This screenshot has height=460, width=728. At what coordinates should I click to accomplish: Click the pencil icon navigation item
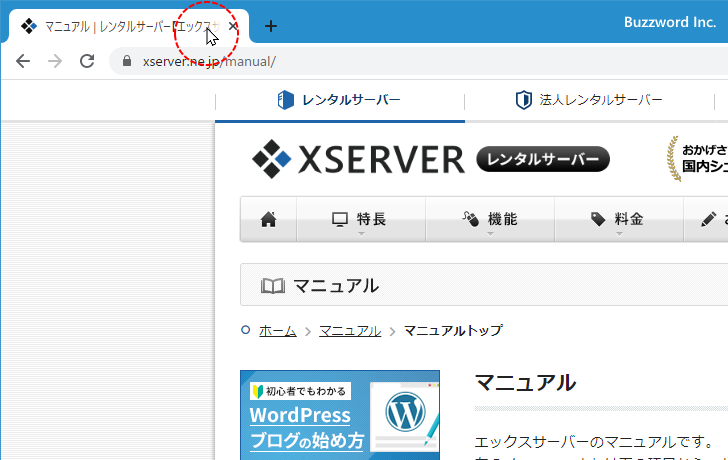(x=706, y=219)
